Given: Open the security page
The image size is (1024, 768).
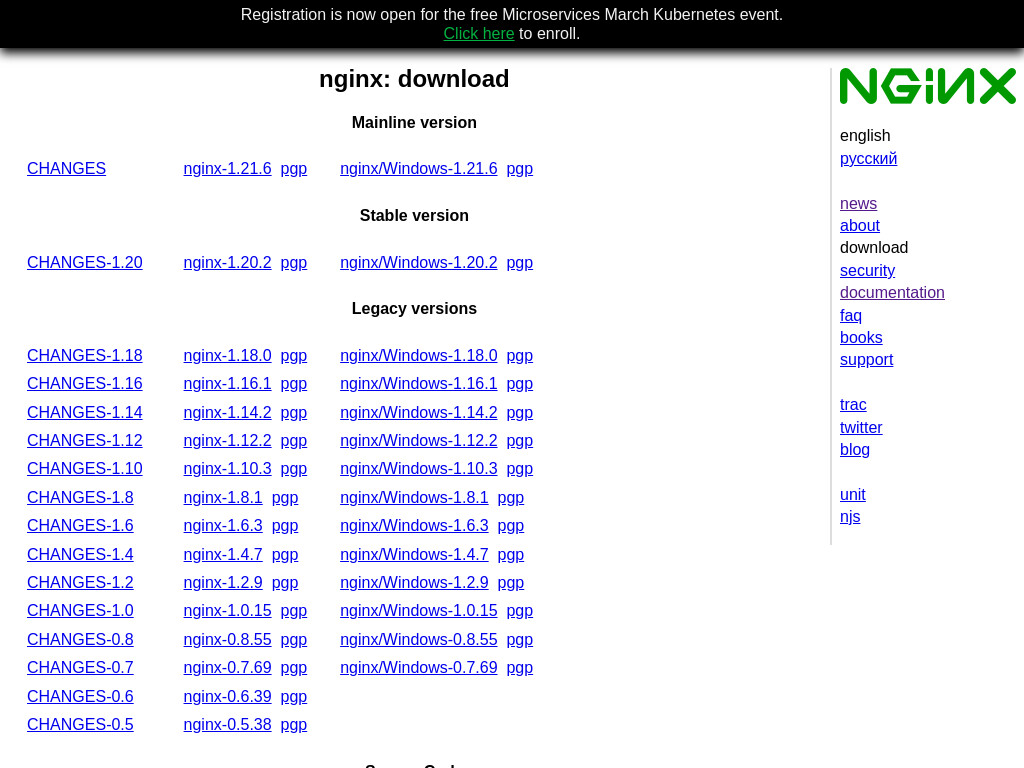Looking at the screenshot, I should coord(867,270).
